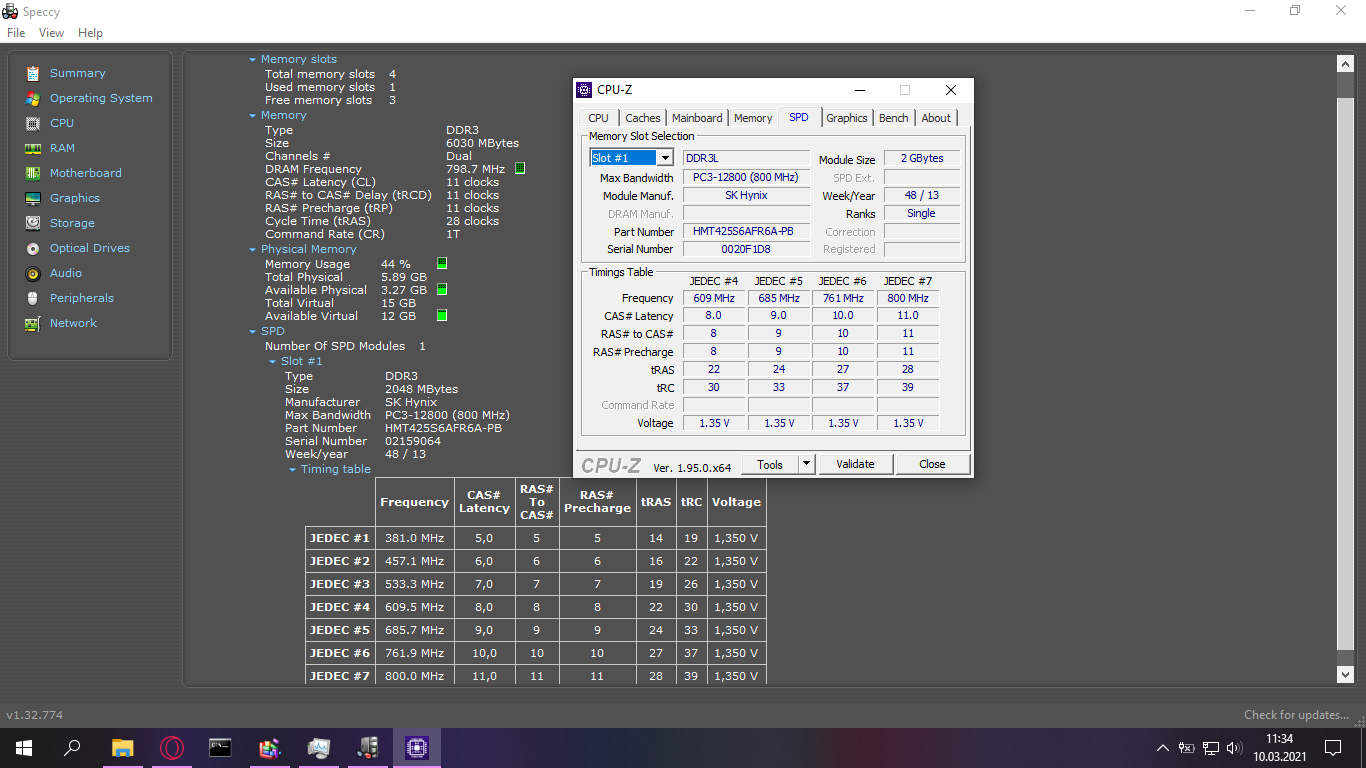
Task: Open the Operating System section icon
Action: click(33, 98)
